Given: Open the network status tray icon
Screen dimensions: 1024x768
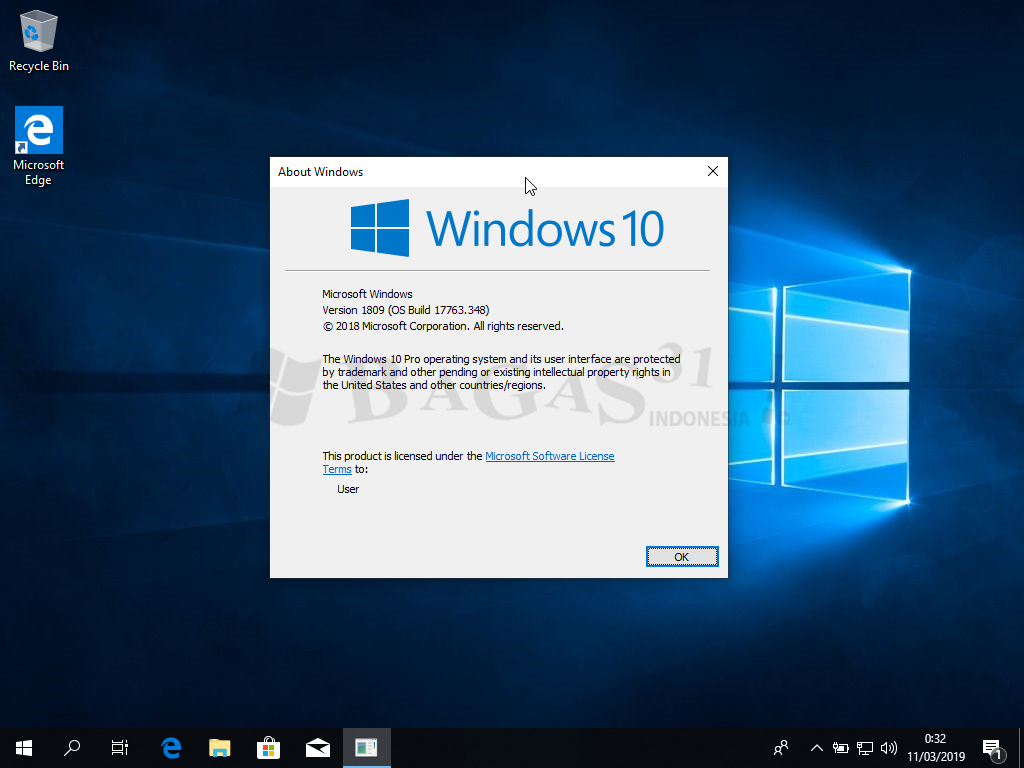Looking at the screenshot, I should (865, 748).
